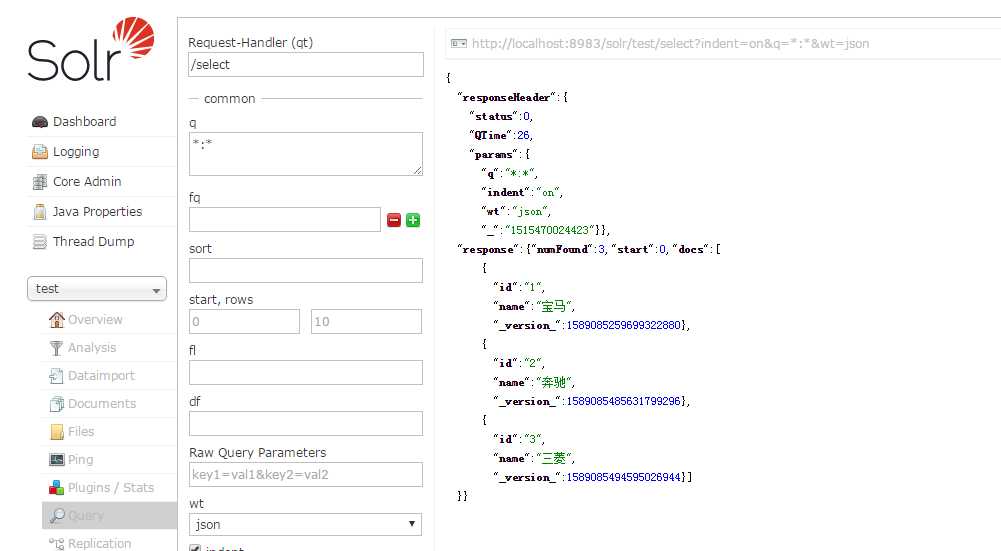Click the Thread Dump icon
The image size is (1001, 551).
click(40, 242)
